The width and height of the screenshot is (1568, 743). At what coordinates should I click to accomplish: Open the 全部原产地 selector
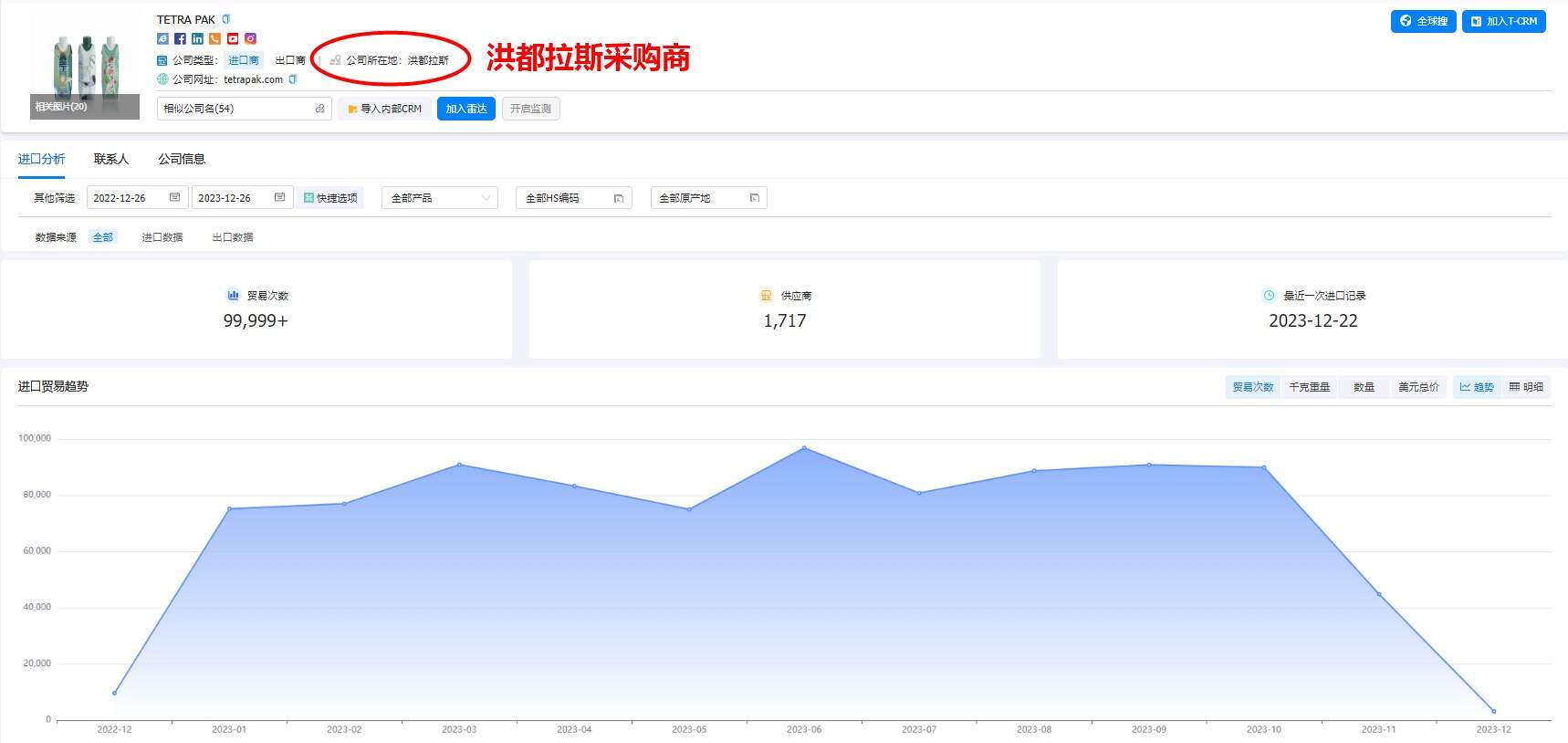tap(709, 198)
